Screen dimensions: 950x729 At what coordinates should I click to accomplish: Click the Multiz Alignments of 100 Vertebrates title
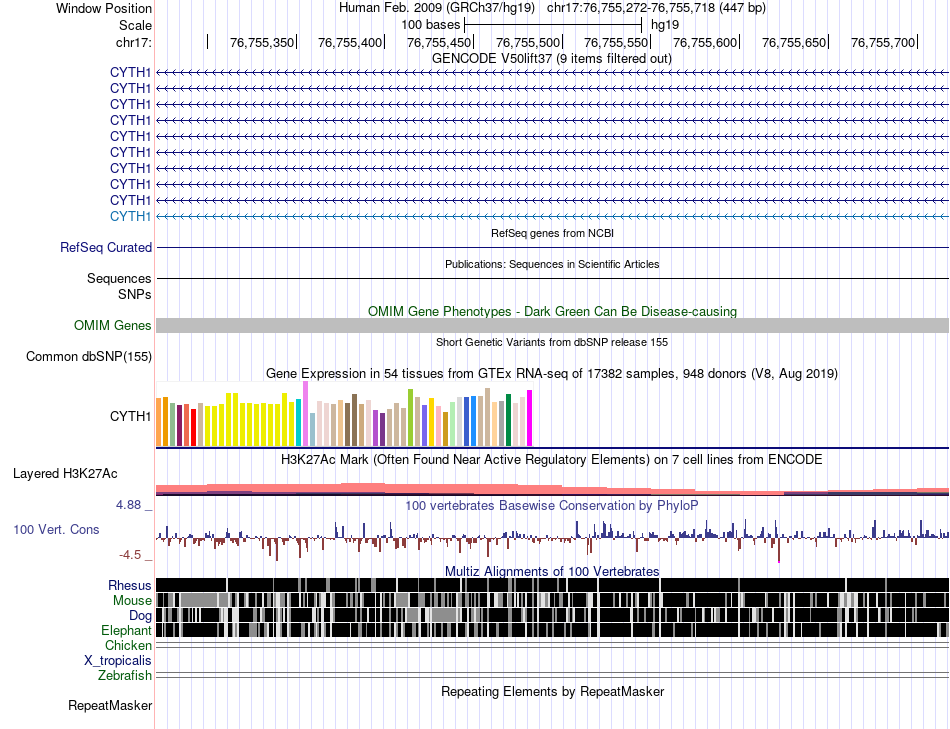[x=552, y=571]
